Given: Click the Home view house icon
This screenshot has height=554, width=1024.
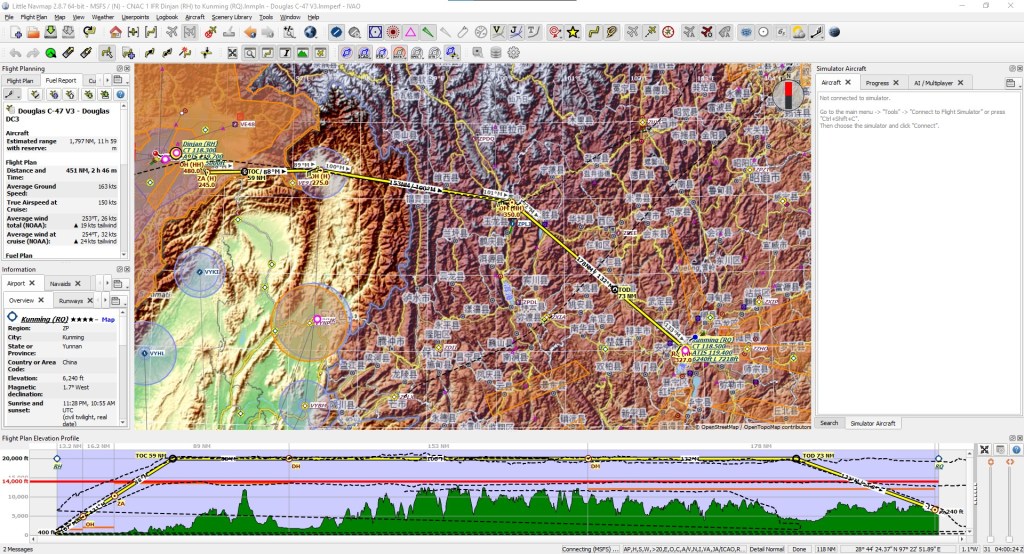Looking at the screenshot, I should click(116, 32).
